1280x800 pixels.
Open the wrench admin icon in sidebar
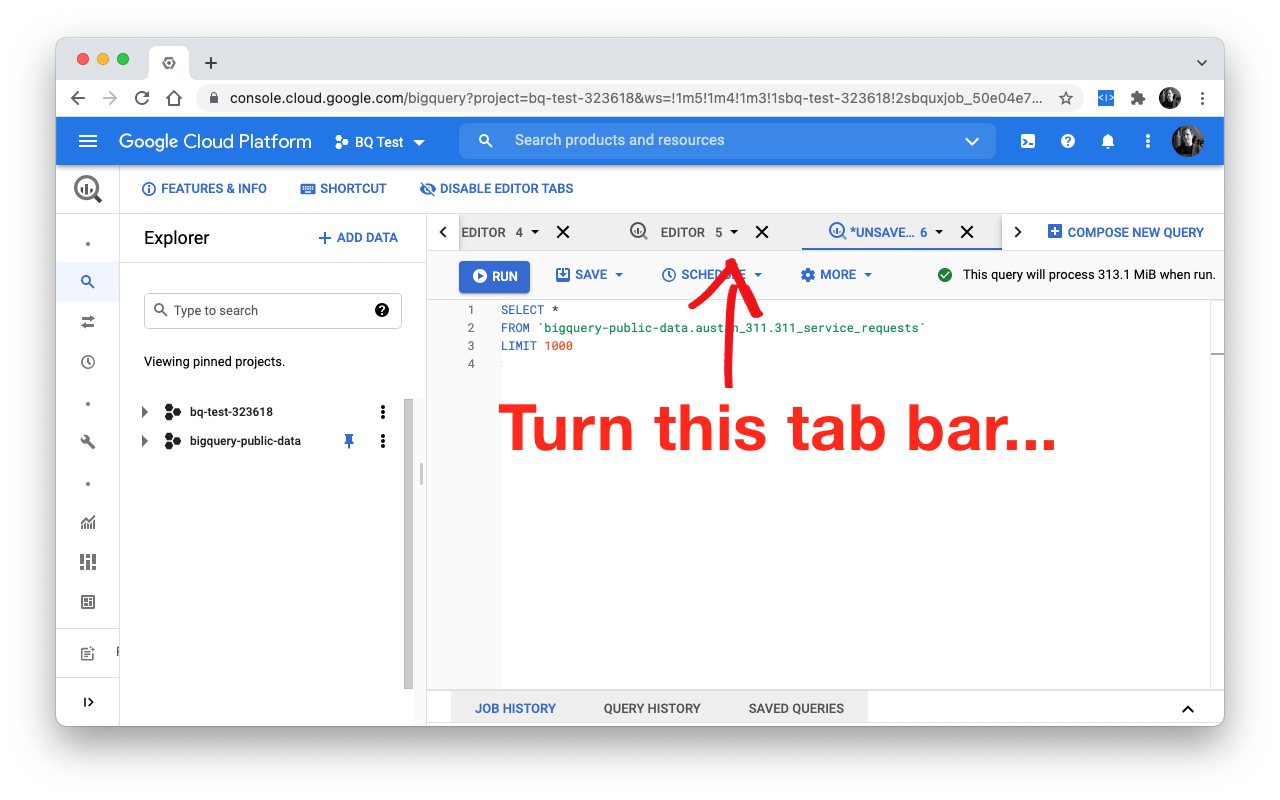(88, 442)
